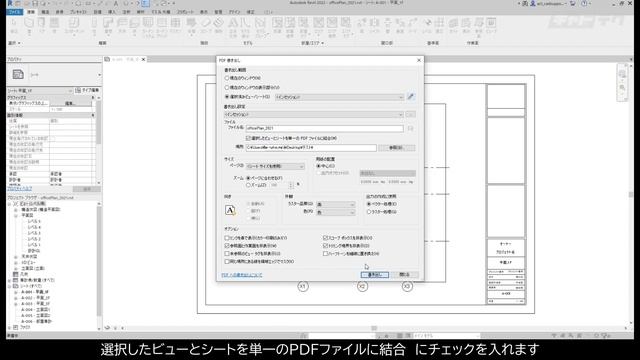Select the Wall tool icon

pyautogui.click(x=29, y=23)
